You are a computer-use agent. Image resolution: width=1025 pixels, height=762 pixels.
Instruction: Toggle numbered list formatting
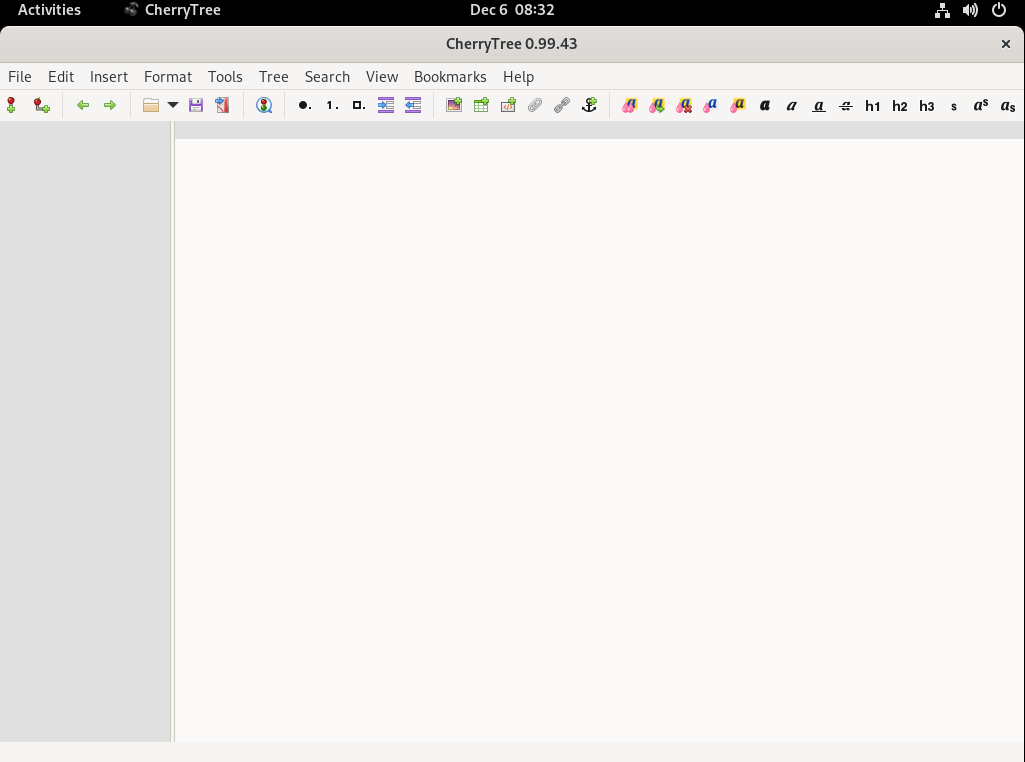point(331,105)
